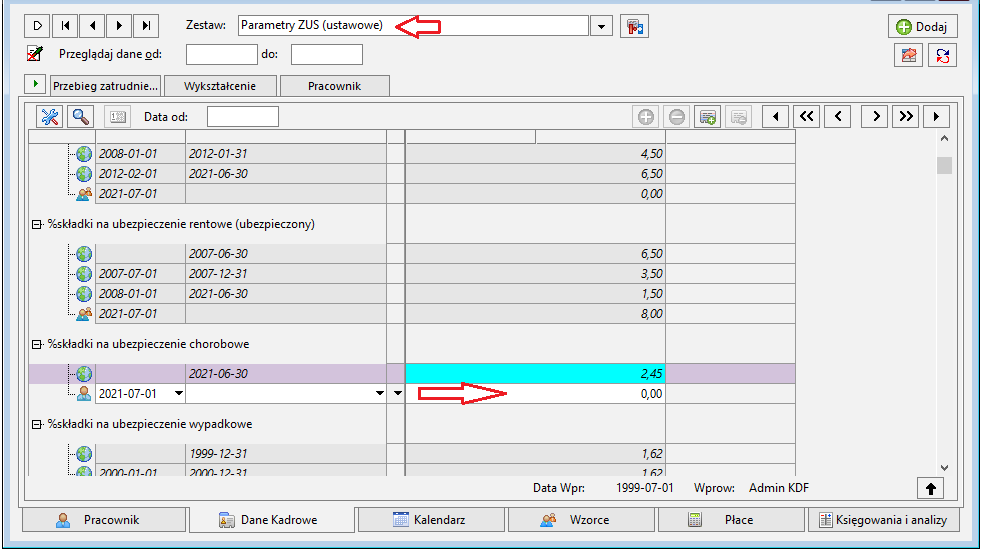Click the vertical scrollbar down arrow
The height and width of the screenshot is (552, 984).
point(944,468)
